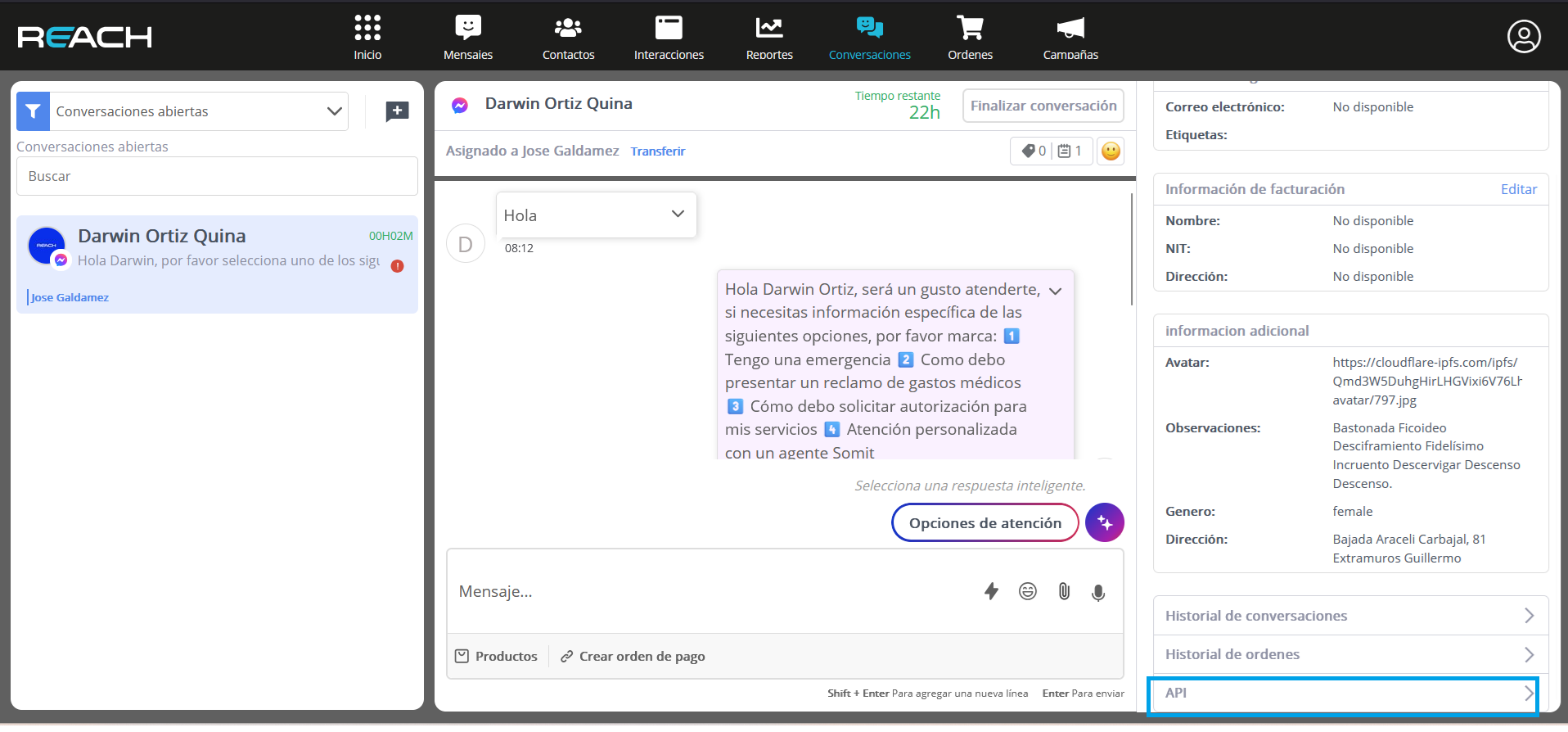
Task: Click the 00H02M elapsed time label
Action: tap(390, 236)
